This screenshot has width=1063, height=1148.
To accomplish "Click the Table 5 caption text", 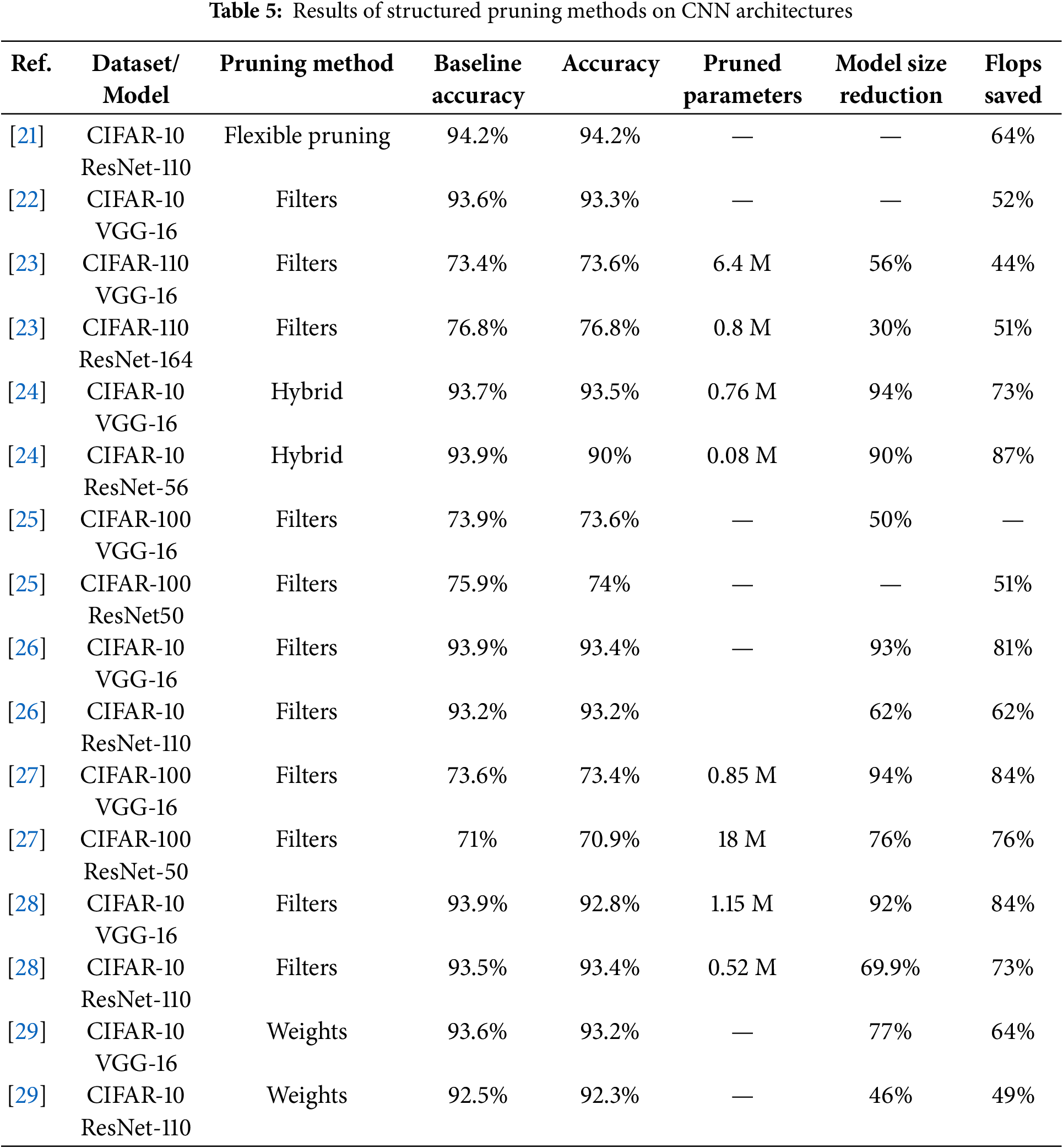I will pos(530,12).
